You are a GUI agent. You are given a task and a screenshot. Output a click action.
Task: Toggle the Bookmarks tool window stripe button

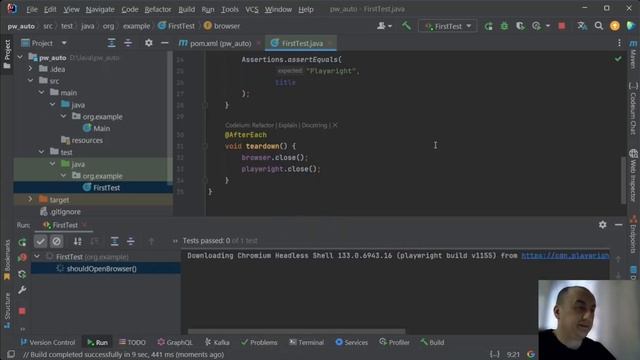coord(7,260)
